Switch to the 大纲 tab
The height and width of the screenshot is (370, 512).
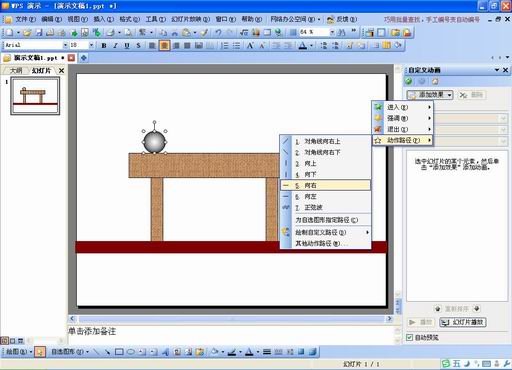tap(16, 71)
